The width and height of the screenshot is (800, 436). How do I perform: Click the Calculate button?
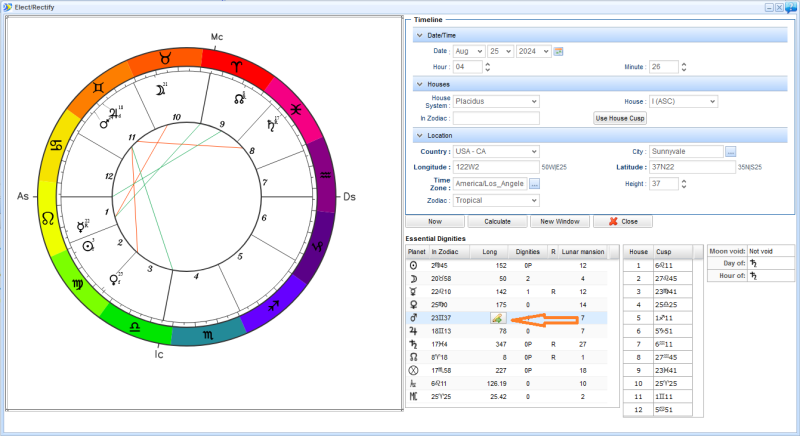coord(497,221)
